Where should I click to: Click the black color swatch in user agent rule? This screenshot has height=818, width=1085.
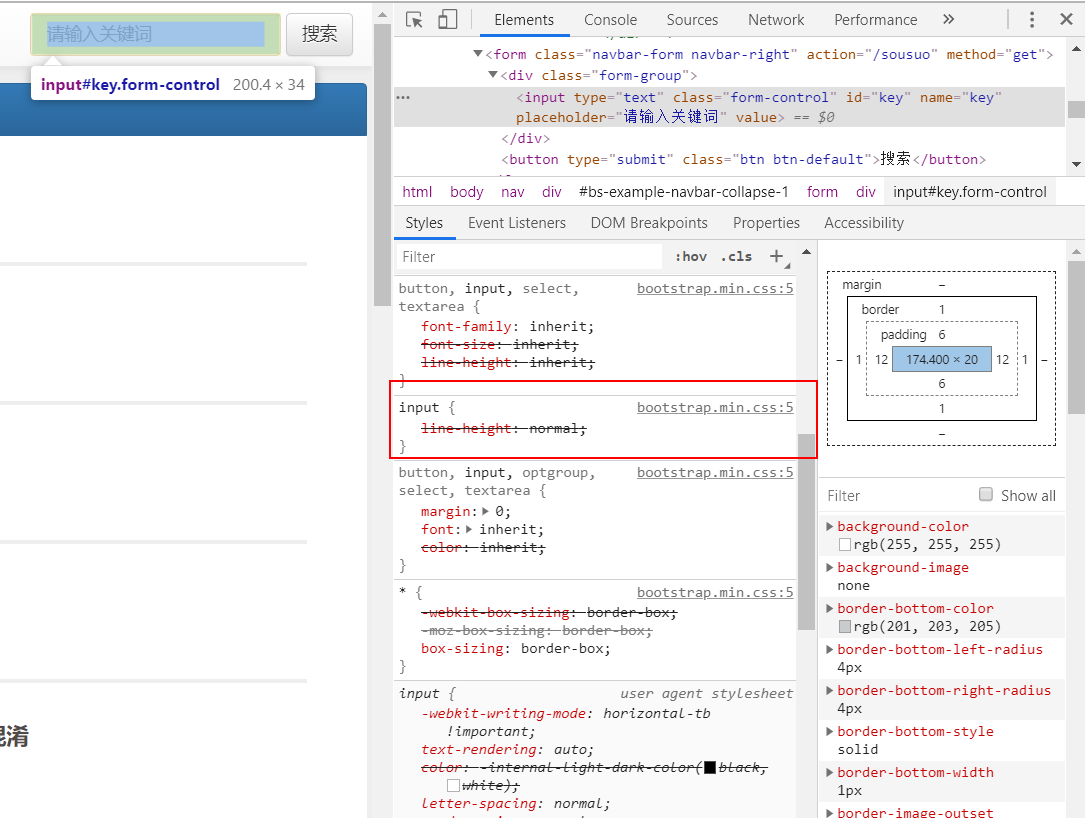[709, 767]
